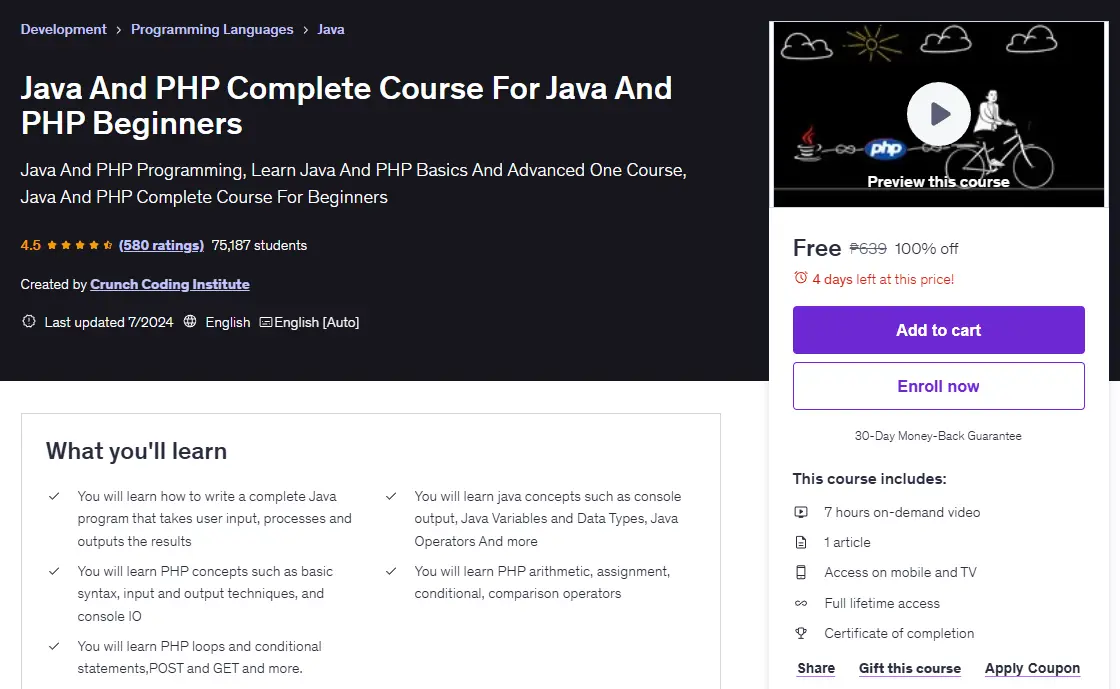Click the PHP arithmetic operators learning item

click(x=542, y=582)
